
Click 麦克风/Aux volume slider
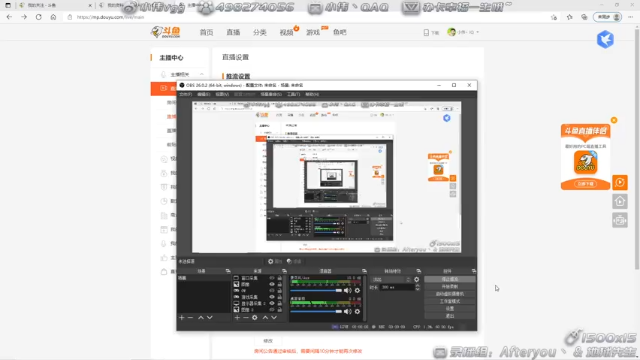click(316, 290)
